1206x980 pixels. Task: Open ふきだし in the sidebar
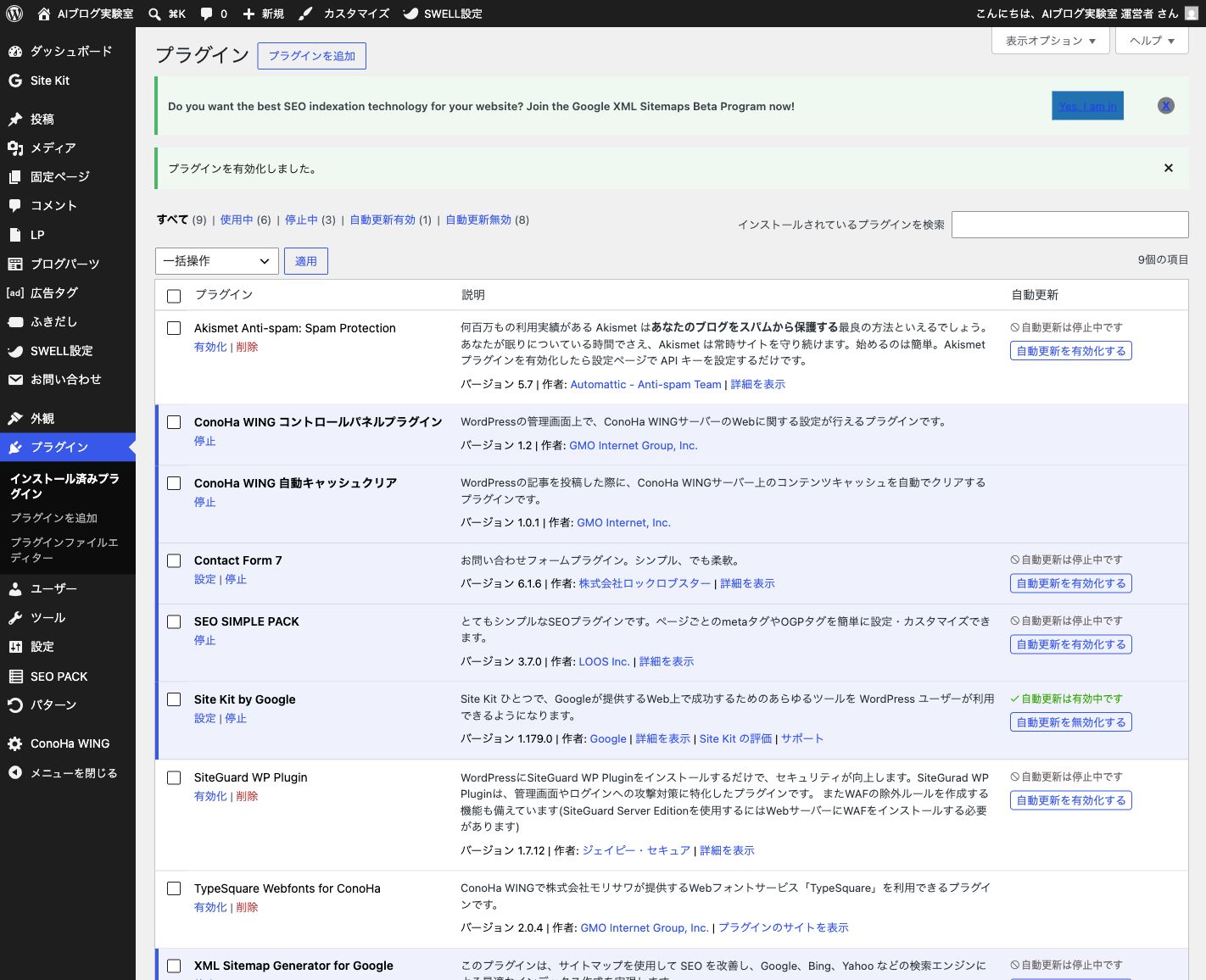[68, 321]
